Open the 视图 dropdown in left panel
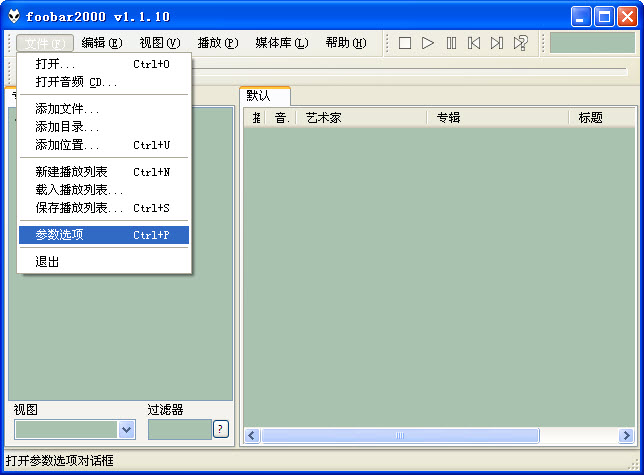Image resolution: width=644 pixels, height=475 pixels. 126,429
